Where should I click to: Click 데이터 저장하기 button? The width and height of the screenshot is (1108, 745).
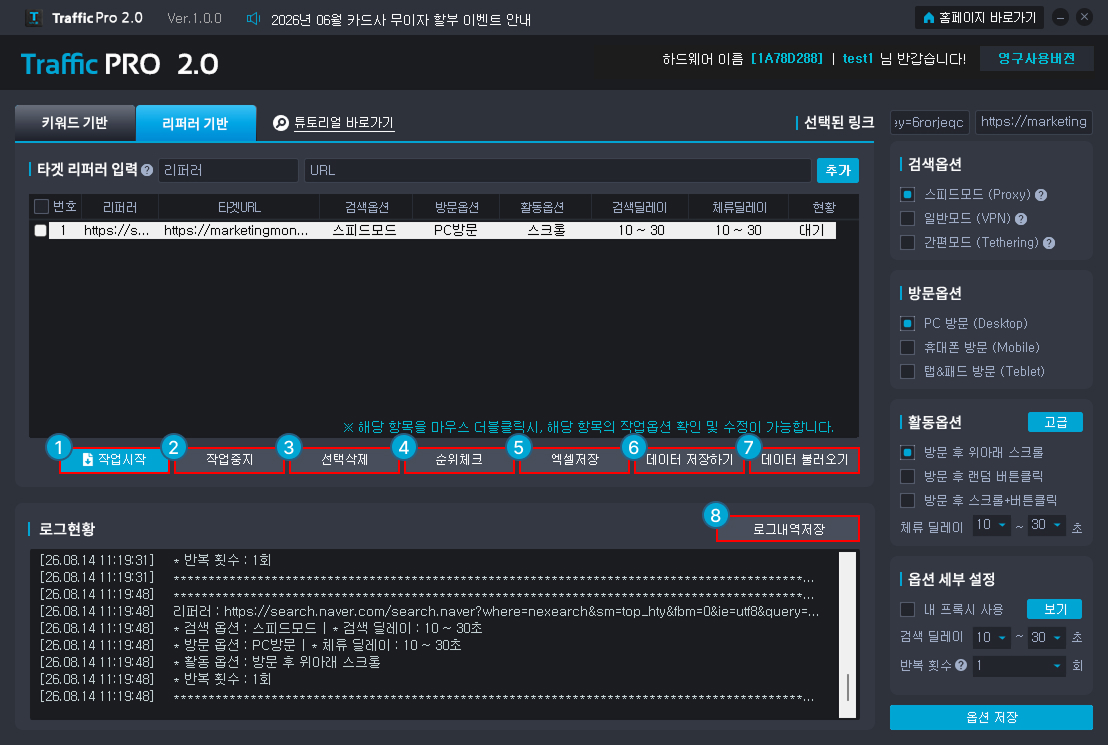click(690, 459)
